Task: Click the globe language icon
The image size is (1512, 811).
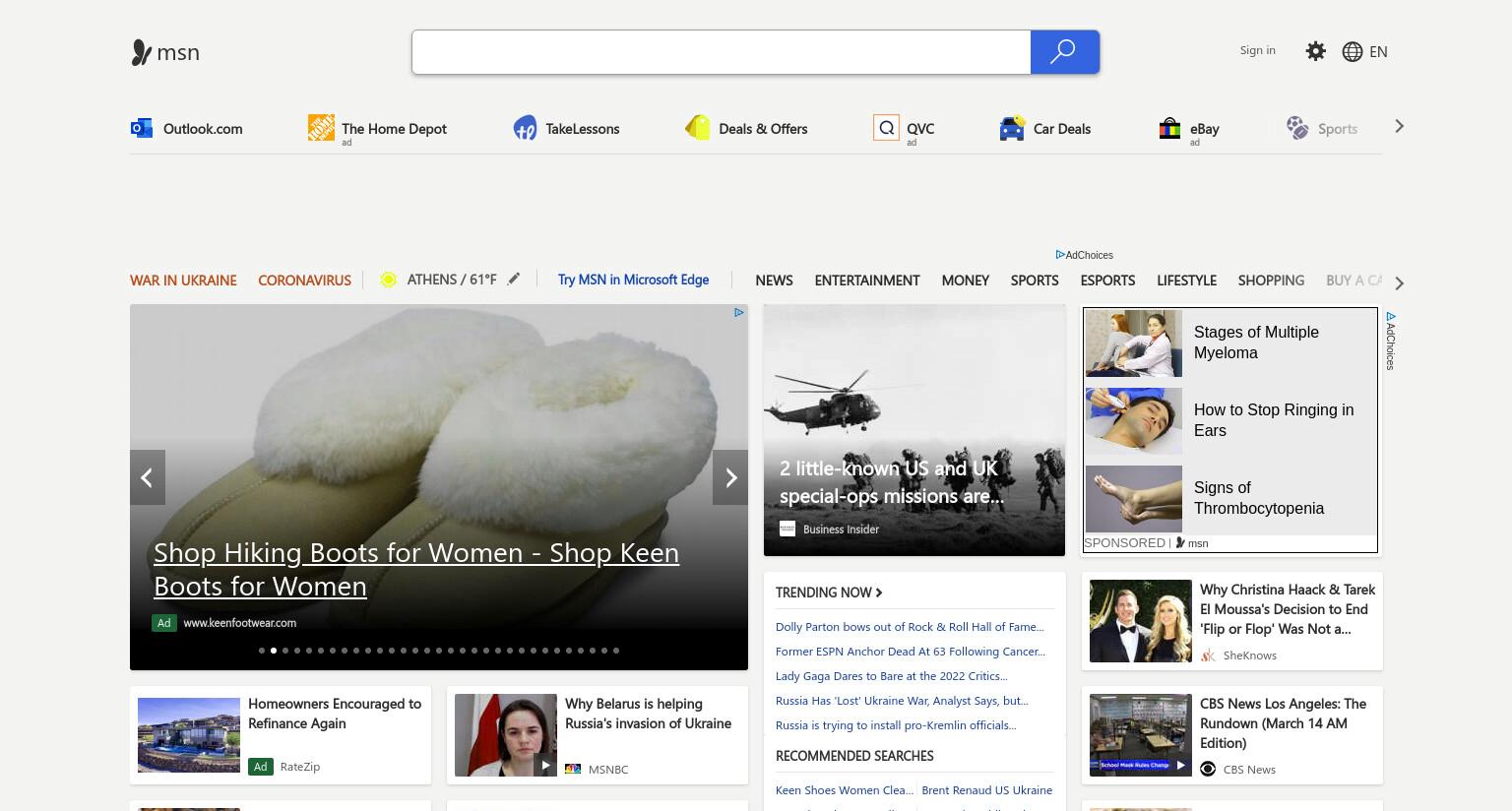Action: pos(1353,51)
